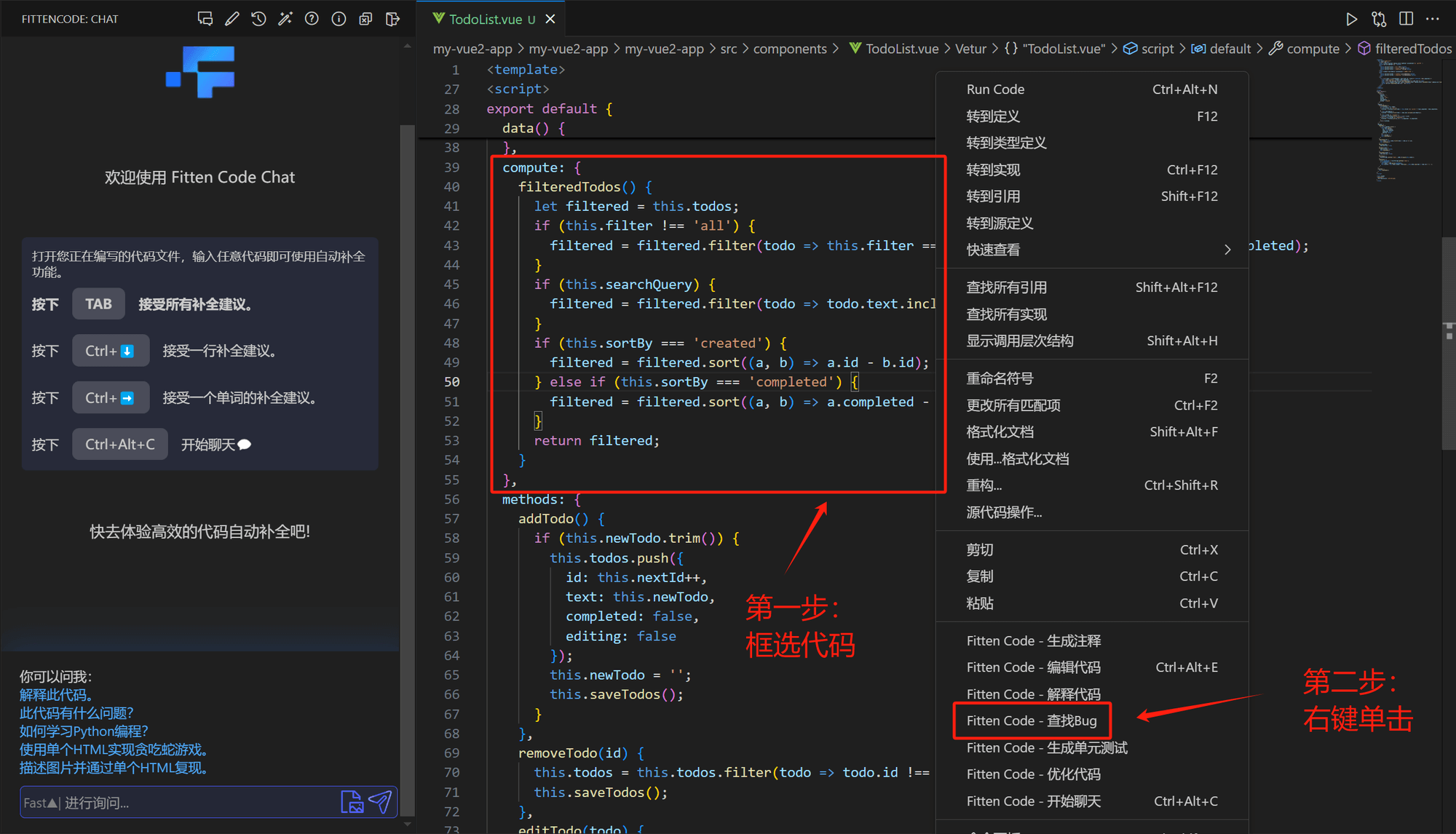Click the link 描述图片并通过单个HTML复现。

click(115, 768)
